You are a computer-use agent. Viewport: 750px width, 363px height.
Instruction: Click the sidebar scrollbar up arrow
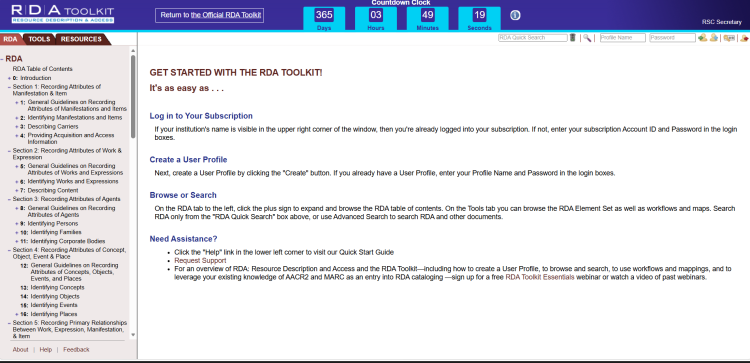click(133, 50)
